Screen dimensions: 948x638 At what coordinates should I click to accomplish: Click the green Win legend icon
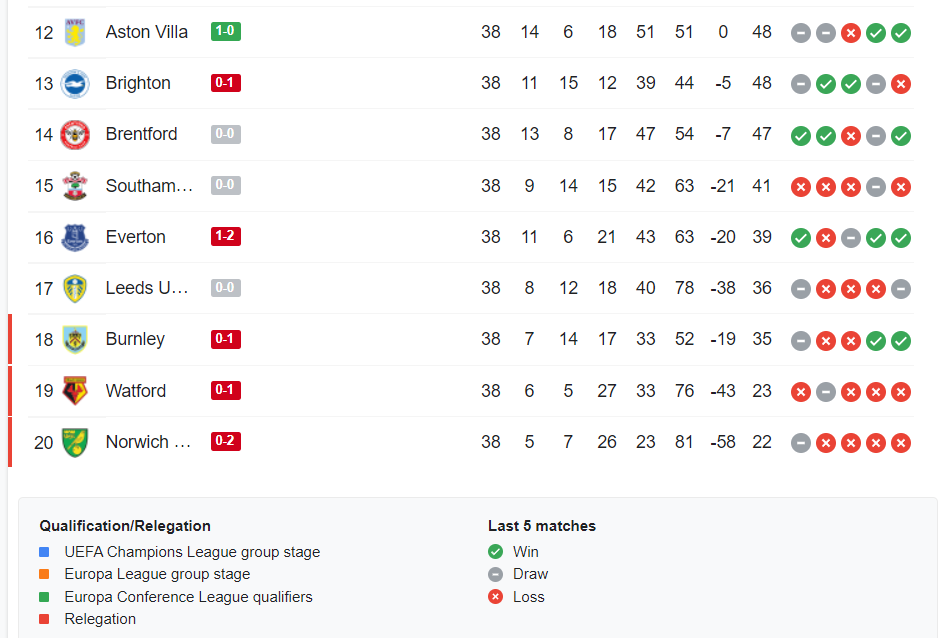[495, 552]
